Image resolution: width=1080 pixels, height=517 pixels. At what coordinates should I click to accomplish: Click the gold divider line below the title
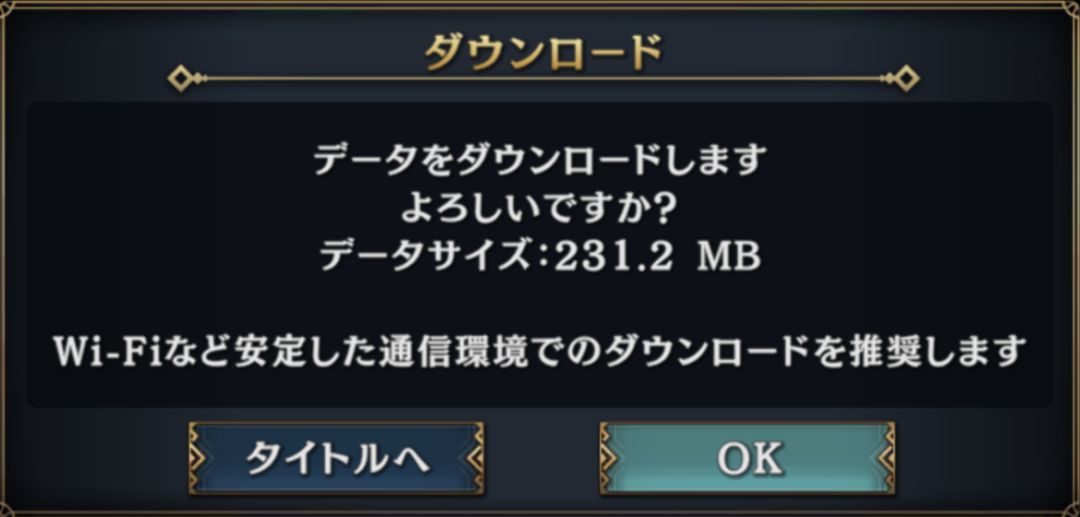[543, 78]
